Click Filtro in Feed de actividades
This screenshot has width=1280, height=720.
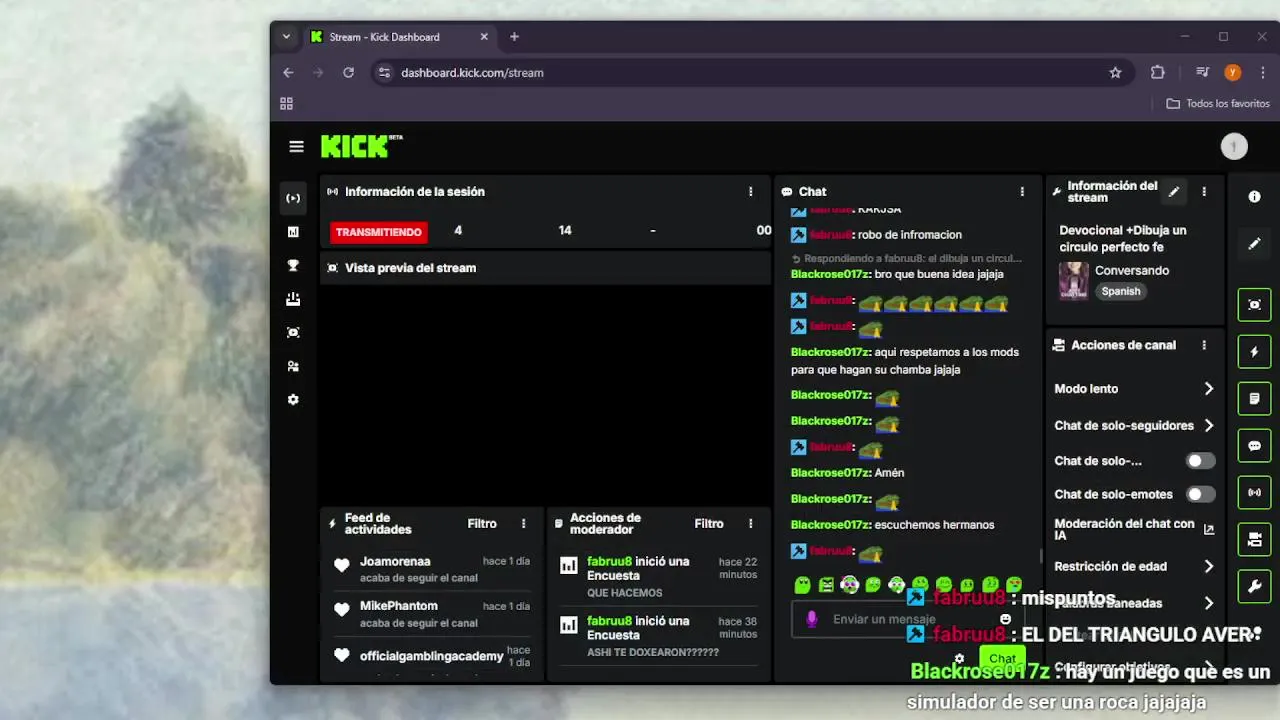pyautogui.click(x=482, y=524)
